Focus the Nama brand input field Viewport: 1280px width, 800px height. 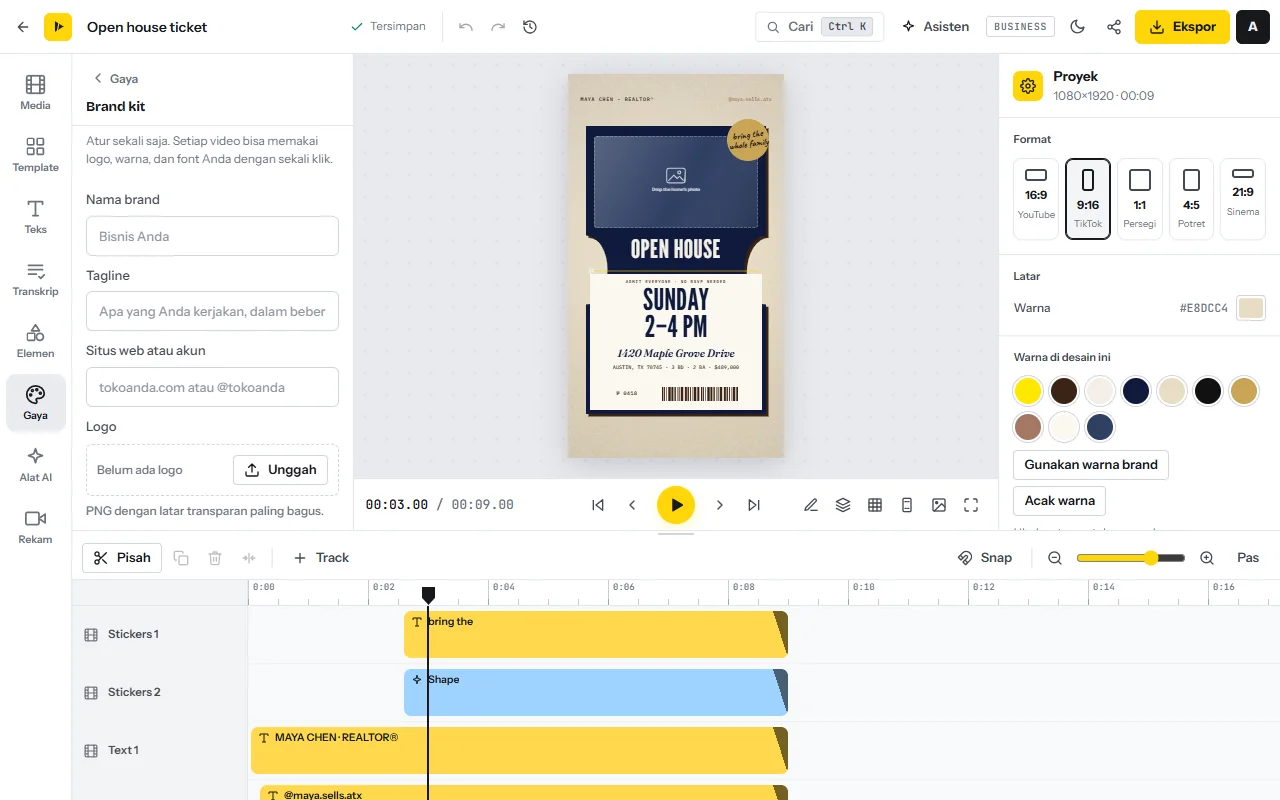tap(212, 236)
